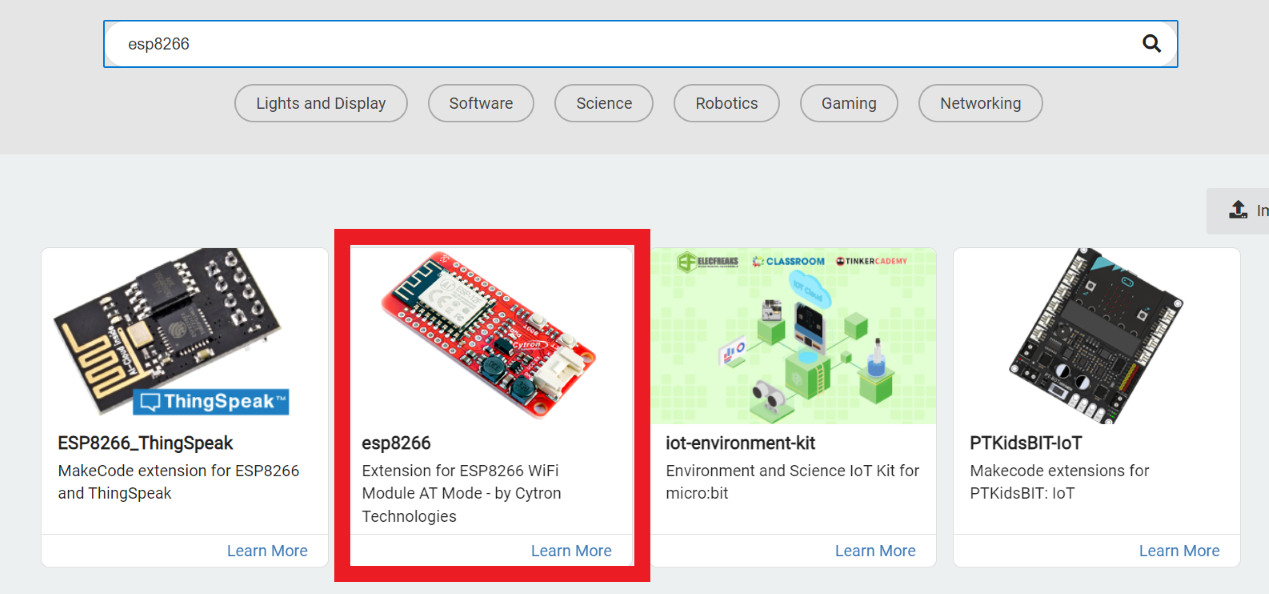1269x594 pixels.
Task: Click the iot-environment-kit title text
Action: pos(741,443)
